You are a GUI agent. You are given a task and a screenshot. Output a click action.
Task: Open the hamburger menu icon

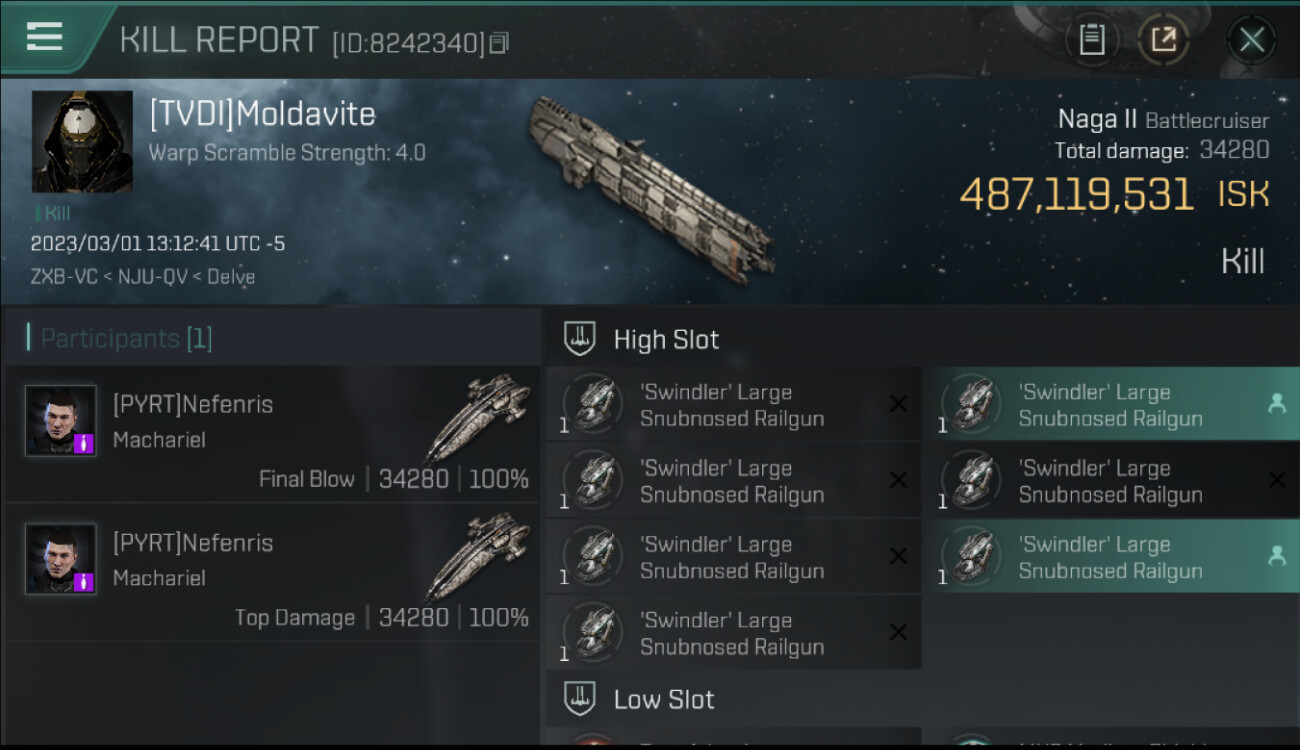[x=44, y=36]
